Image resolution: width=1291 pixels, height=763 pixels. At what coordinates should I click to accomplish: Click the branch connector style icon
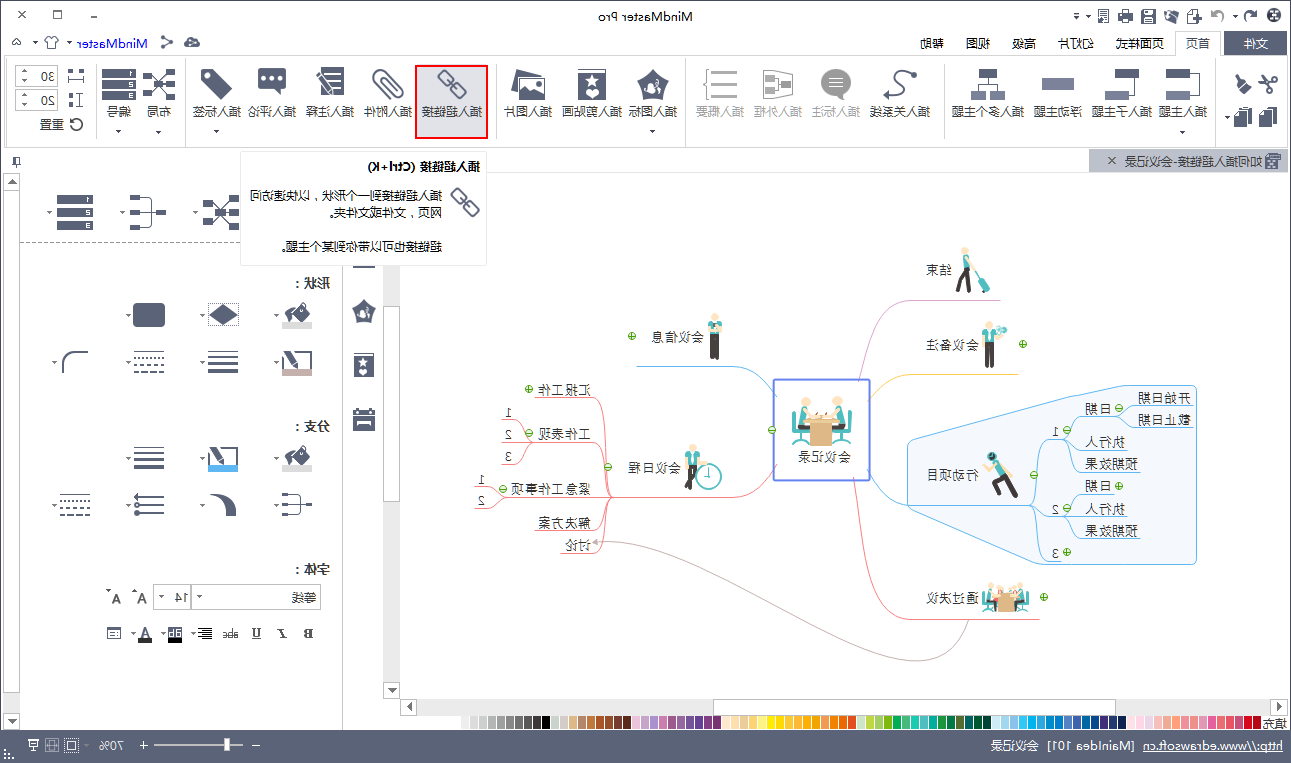tap(296, 504)
